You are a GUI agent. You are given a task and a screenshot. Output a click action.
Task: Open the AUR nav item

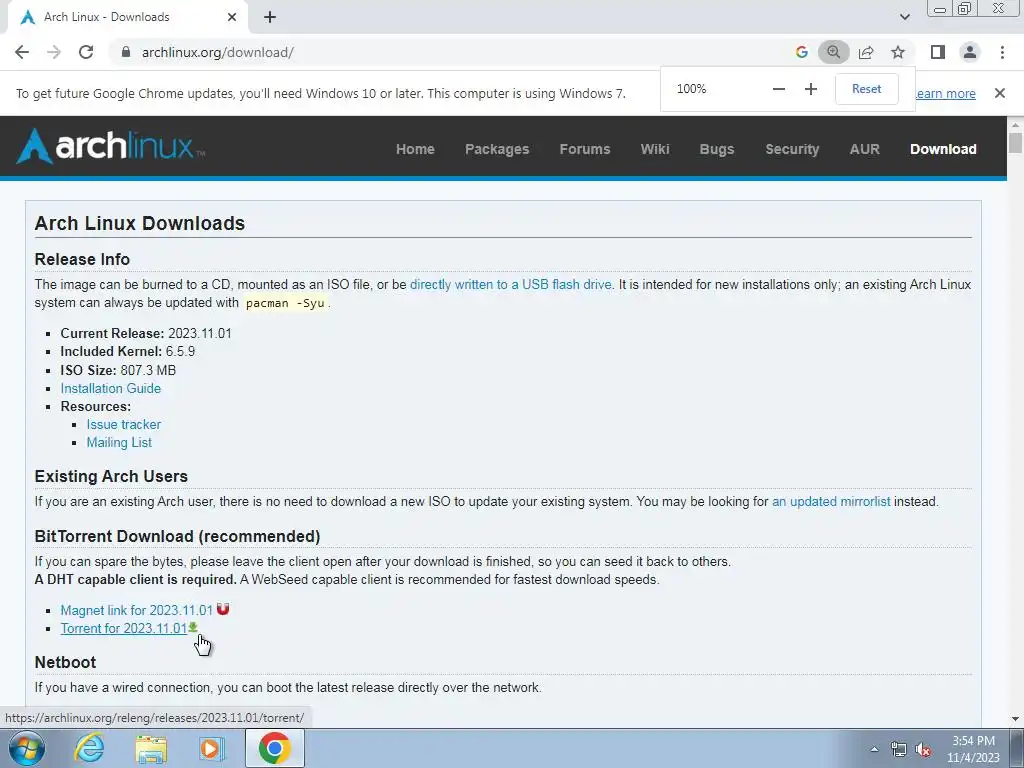tap(864, 149)
